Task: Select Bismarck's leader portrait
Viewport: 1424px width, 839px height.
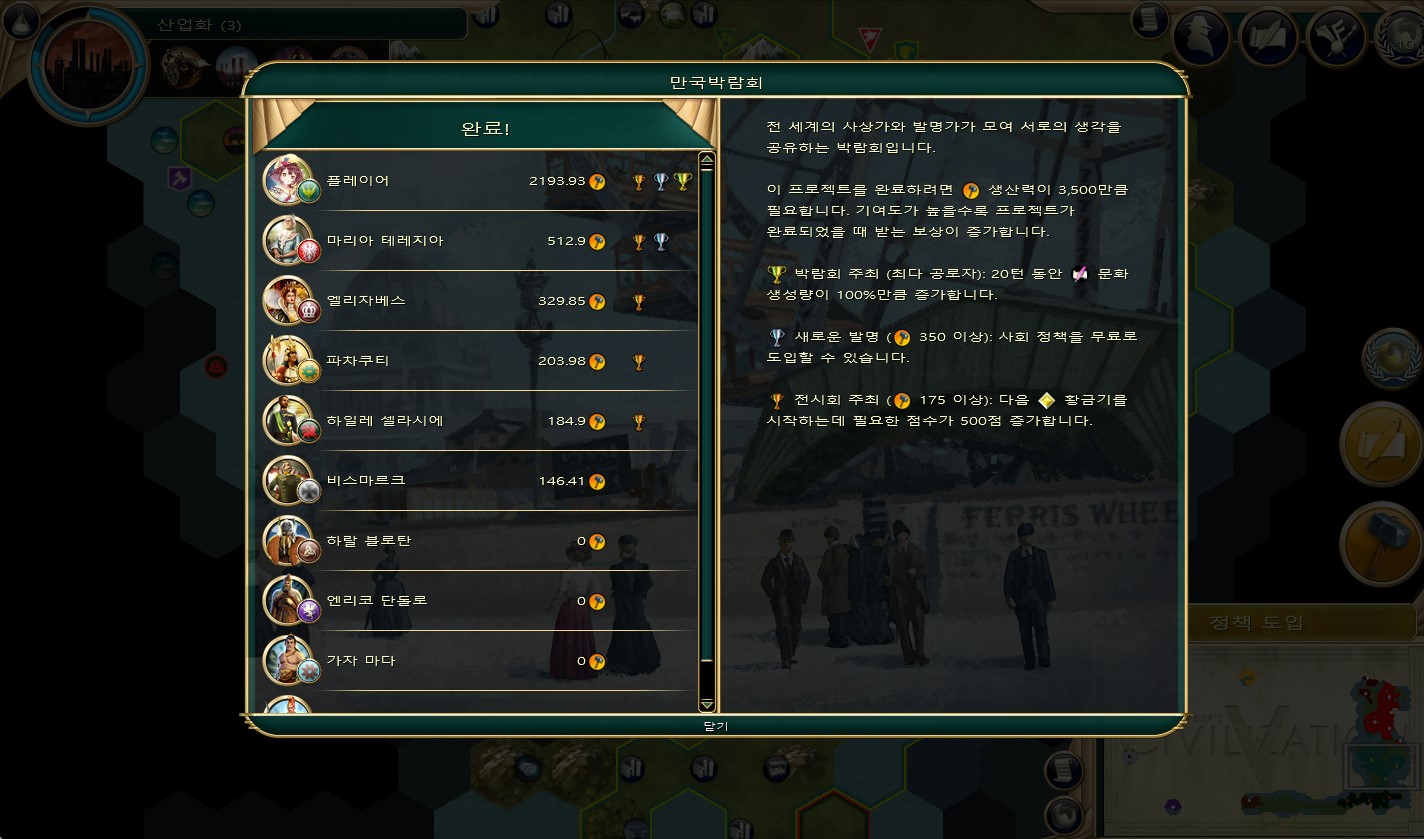Action: point(289,481)
